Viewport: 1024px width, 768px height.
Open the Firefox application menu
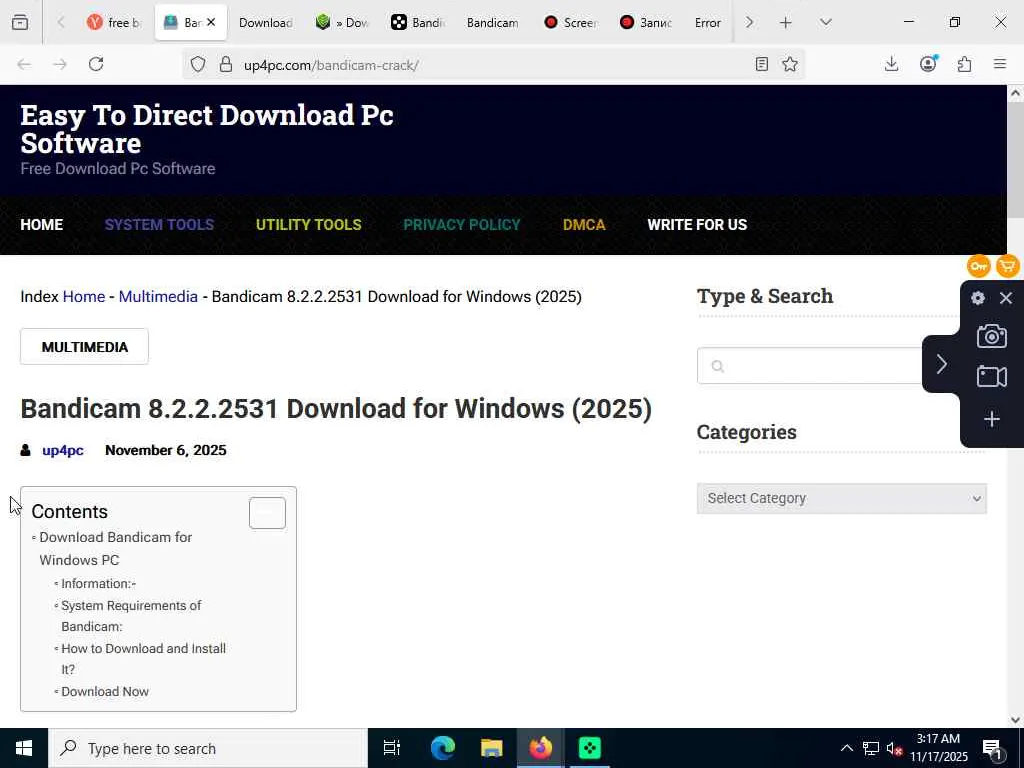[x=1000, y=64]
